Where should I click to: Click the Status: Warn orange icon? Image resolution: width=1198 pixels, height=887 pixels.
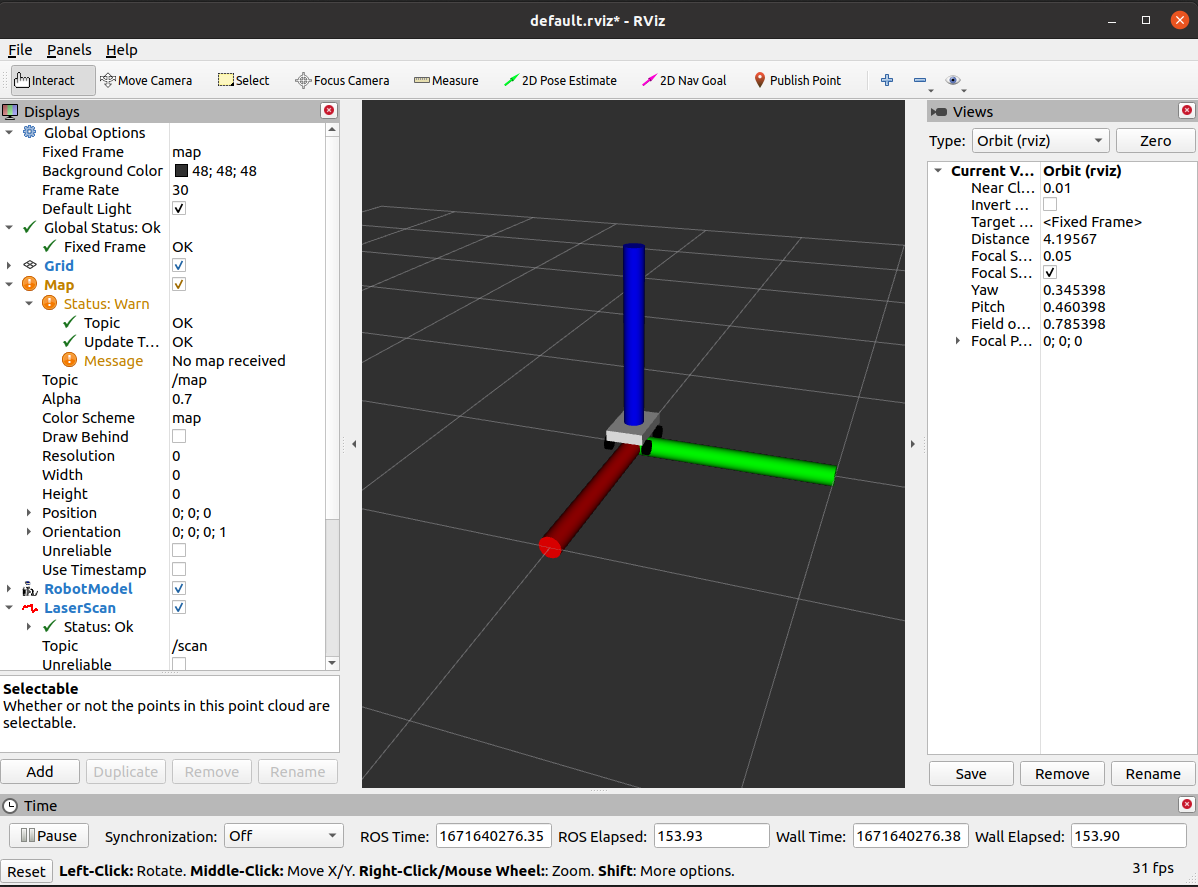(50, 303)
